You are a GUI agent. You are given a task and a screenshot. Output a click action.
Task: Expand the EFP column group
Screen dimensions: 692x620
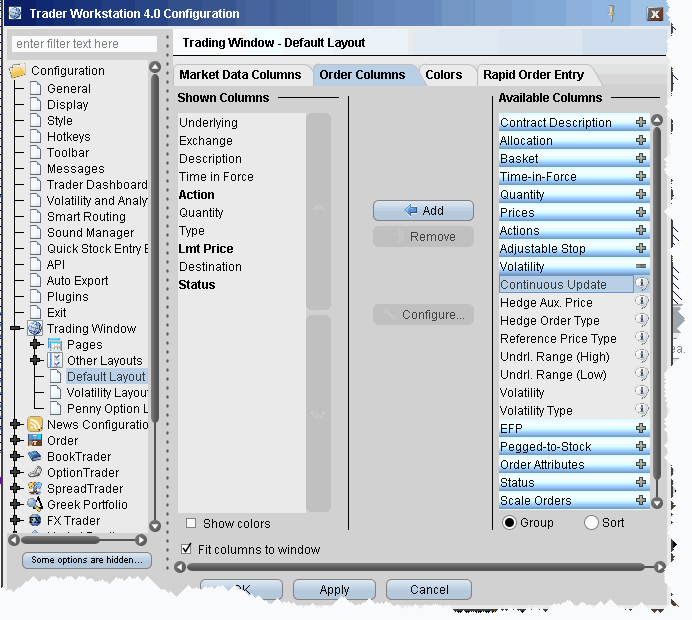coord(641,428)
